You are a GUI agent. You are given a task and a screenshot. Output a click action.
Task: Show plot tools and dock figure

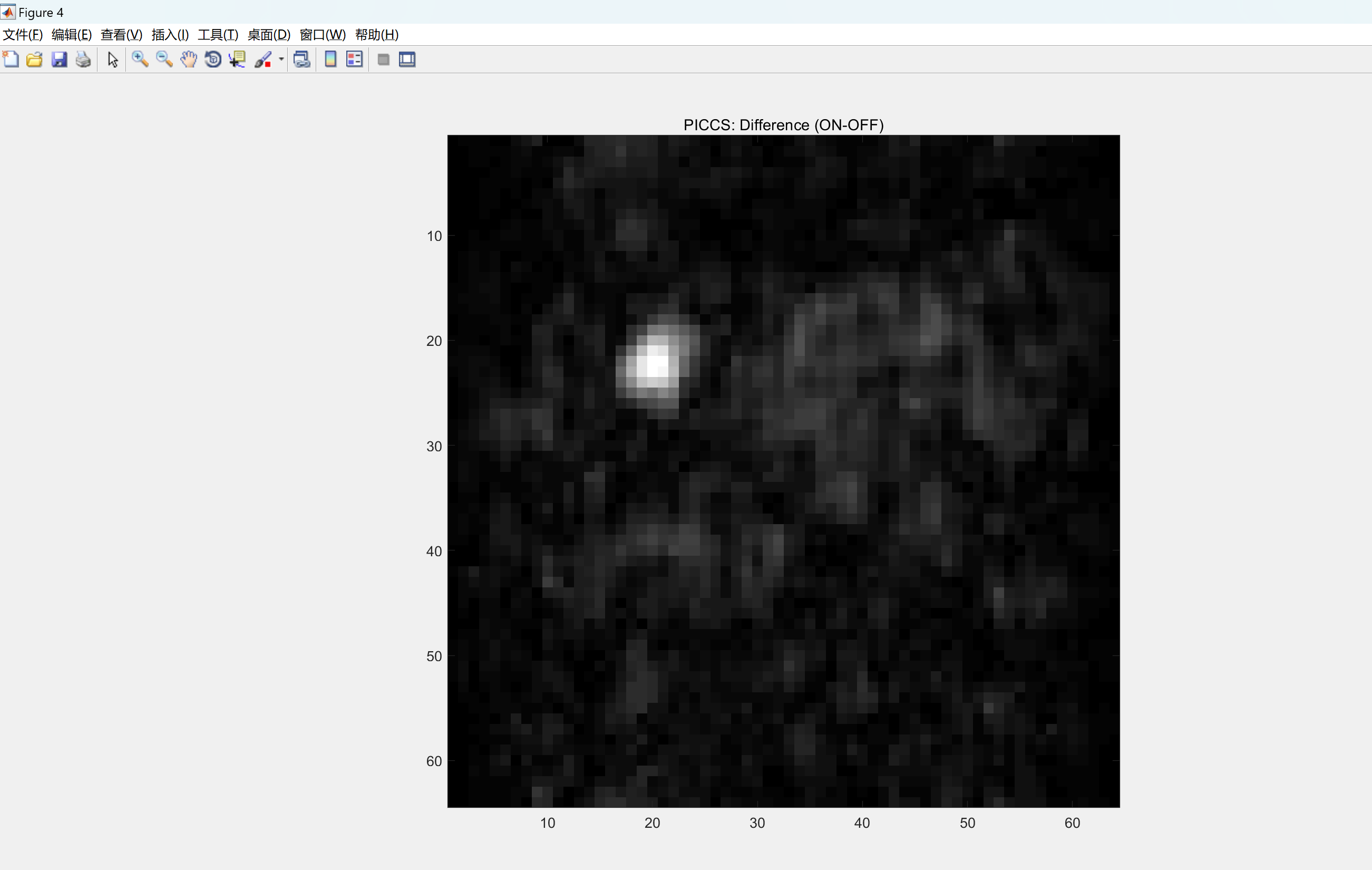point(407,59)
